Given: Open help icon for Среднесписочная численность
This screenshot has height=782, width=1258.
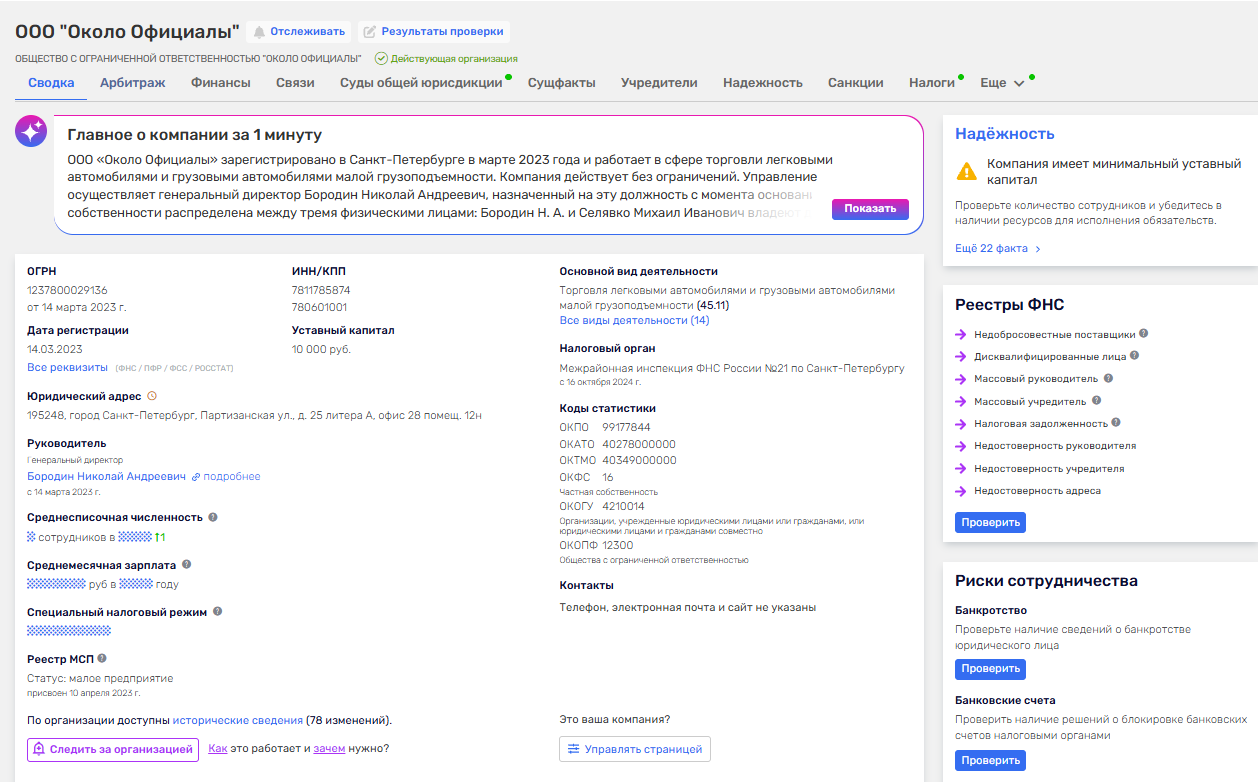Looking at the screenshot, I should coord(213,517).
